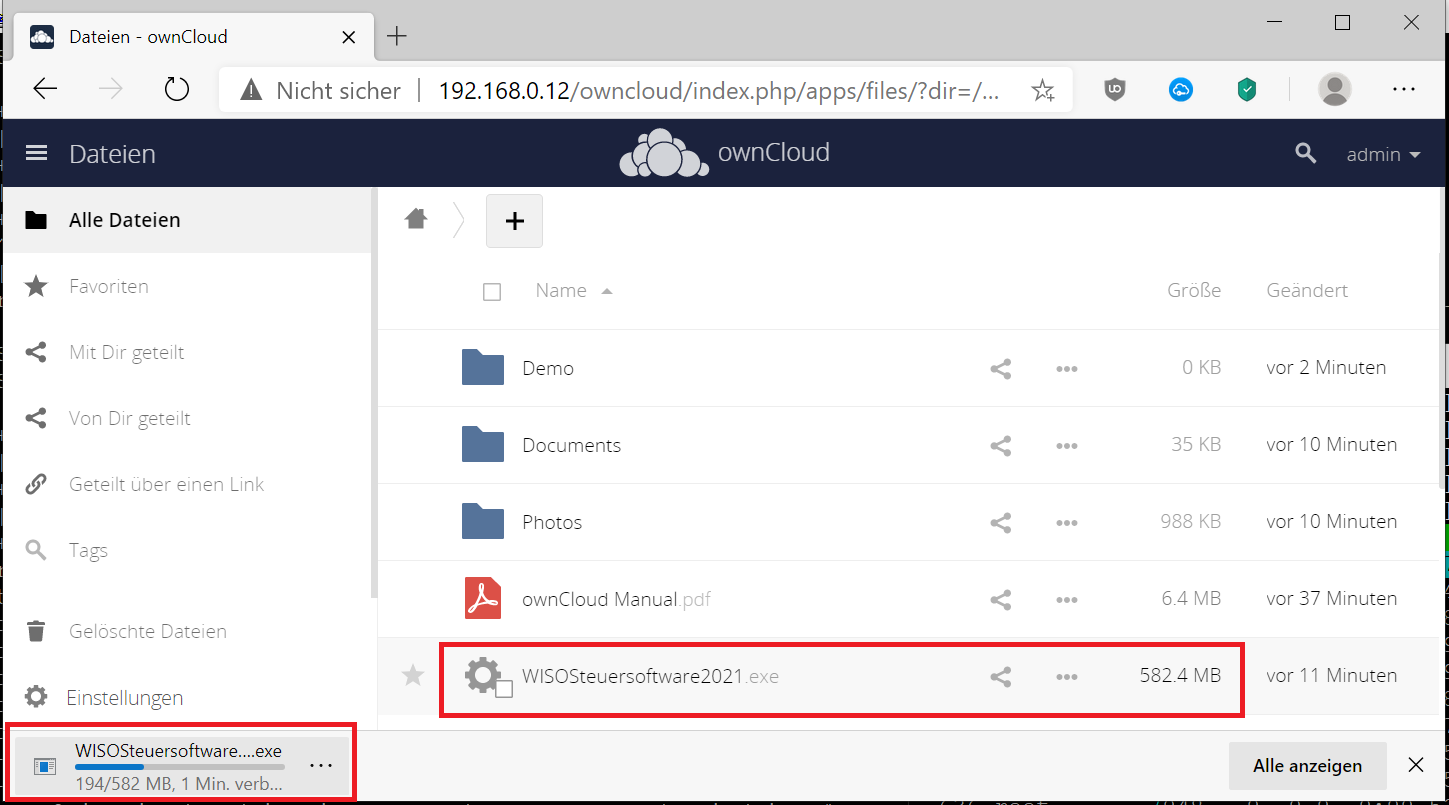This screenshot has width=1449, height=805.
Task: Open more actions for Demo folder
Action: click(x=1066, y=369)
